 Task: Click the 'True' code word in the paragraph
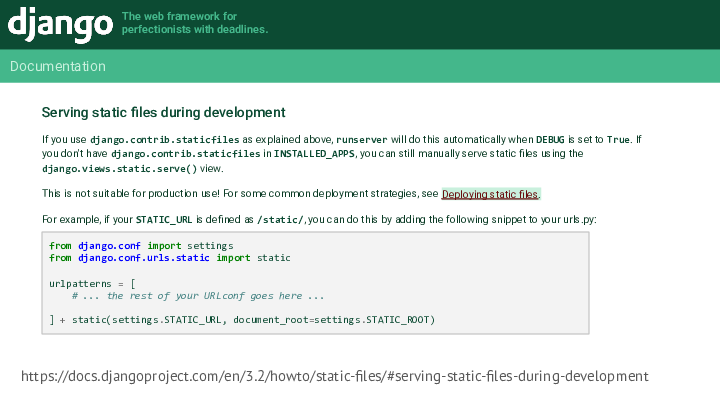point(618,140)
